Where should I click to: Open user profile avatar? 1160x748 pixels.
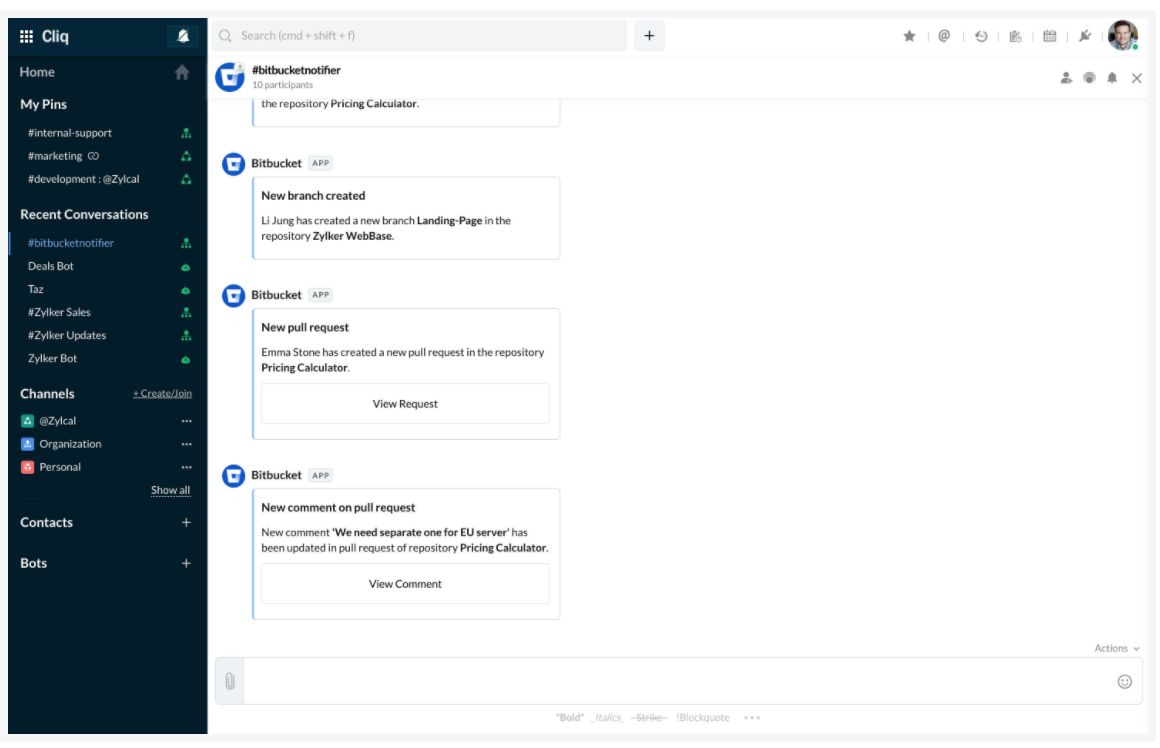pyautogui.click(x=1122, y=36)
